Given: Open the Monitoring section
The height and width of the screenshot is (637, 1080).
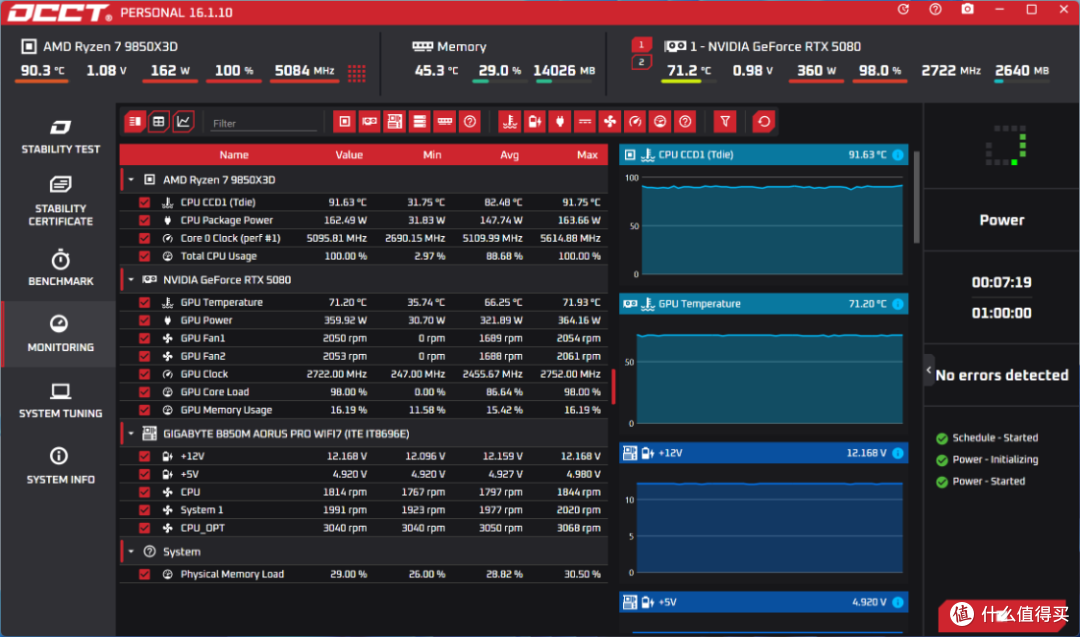Looking at the screenshot, I should click(60, 334).
